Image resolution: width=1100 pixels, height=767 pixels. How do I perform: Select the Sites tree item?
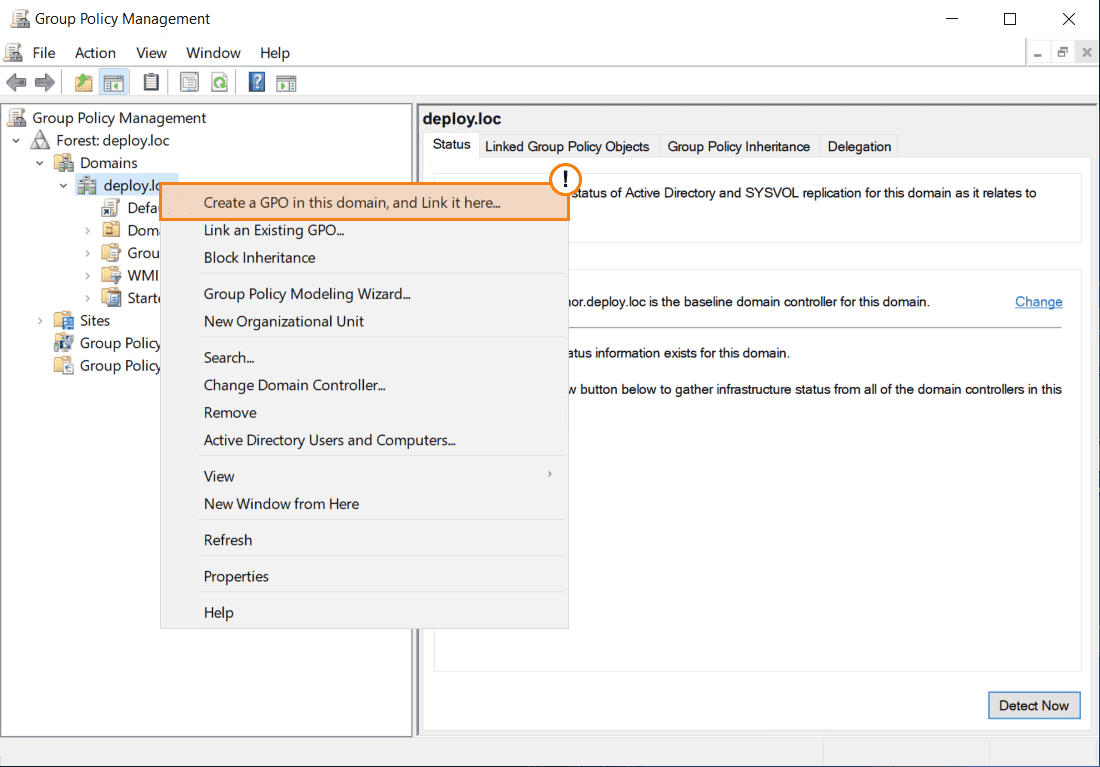pyautogui.click(x=95, y=321)
